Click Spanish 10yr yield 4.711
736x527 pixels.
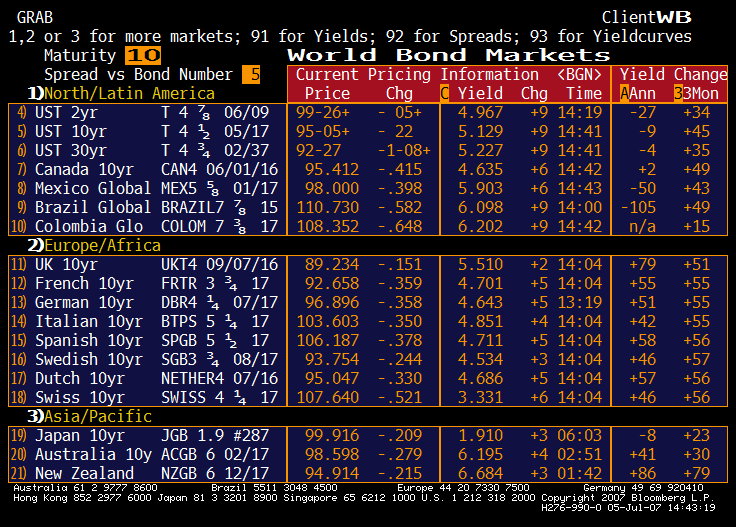(x=480, y=341)
